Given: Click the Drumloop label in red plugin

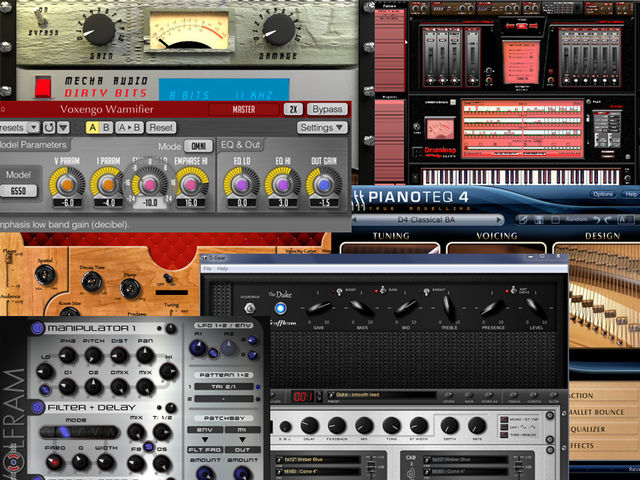Looking at the screenshot, I should 440,151.
